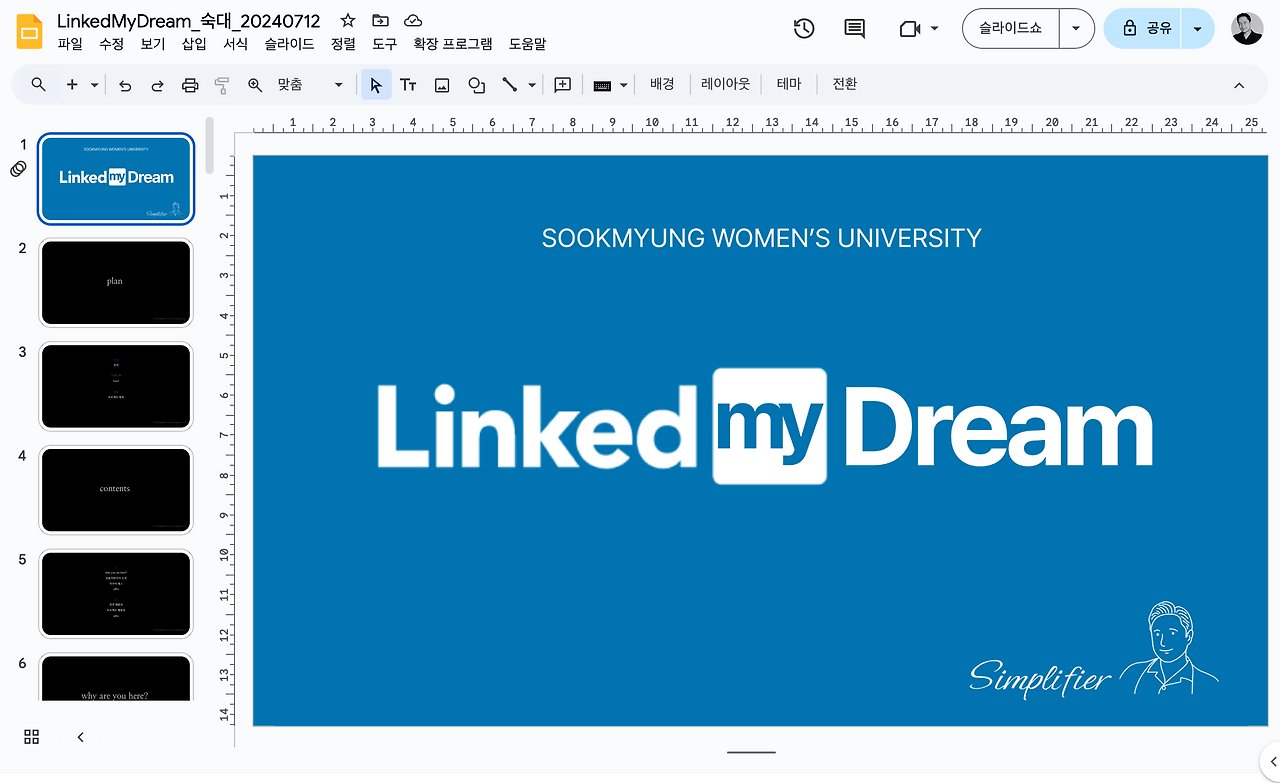Click the insert image icon
This screenshot has height=783, width=1280.
442,85
